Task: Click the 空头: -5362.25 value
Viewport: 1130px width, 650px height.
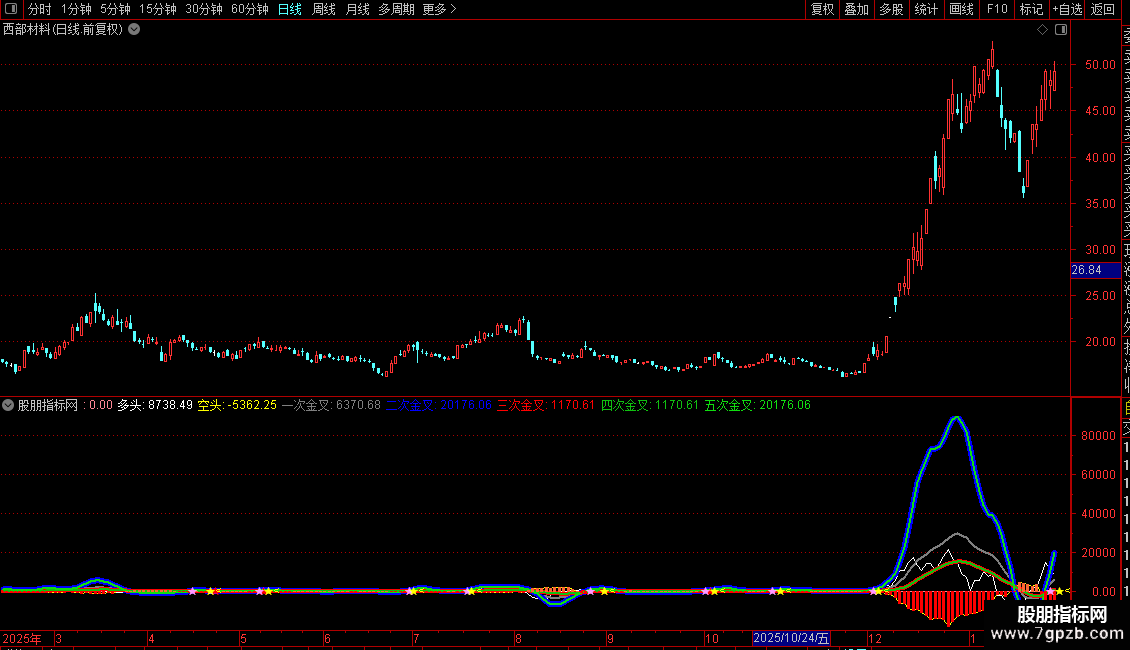Action: point(237,405)
